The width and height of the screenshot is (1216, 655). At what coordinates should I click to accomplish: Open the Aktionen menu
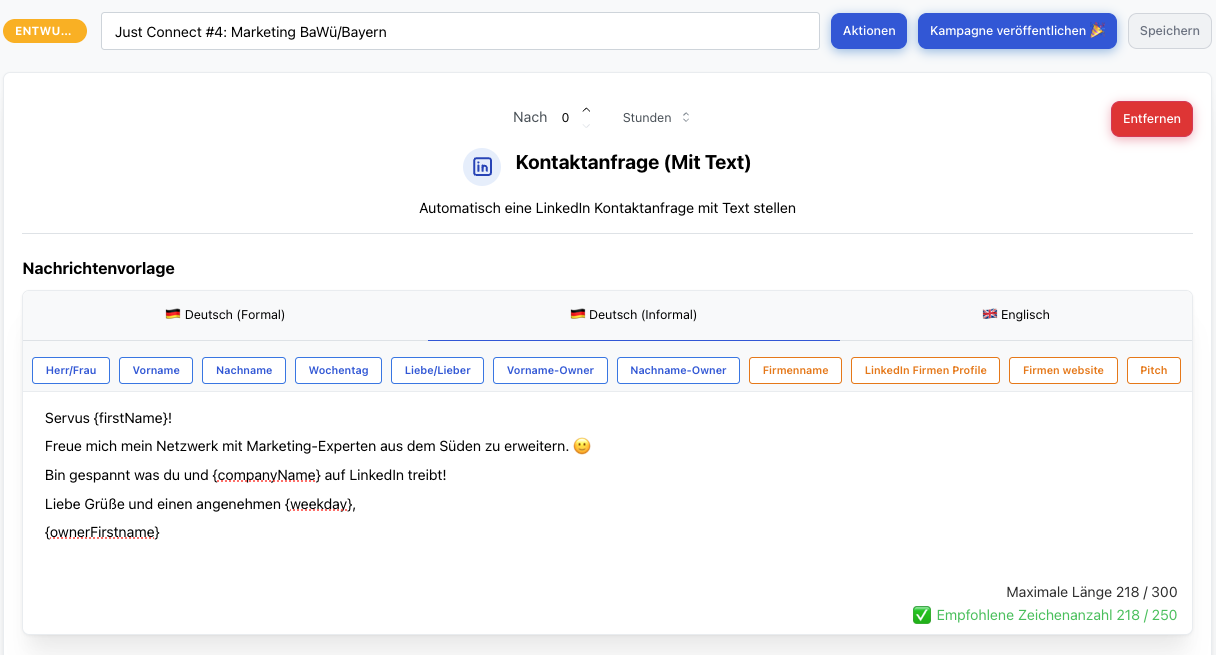[868, 31]
